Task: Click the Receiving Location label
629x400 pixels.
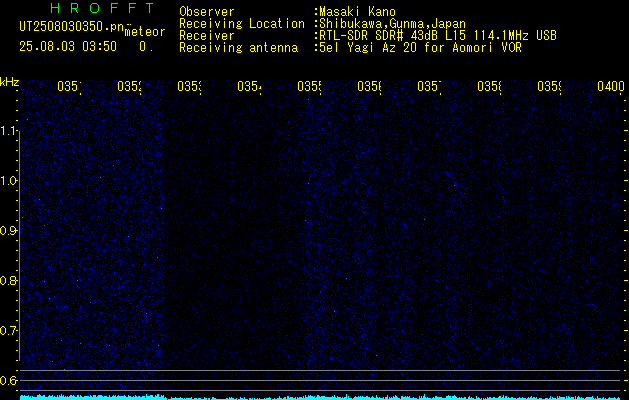Action: click(x=242, y=24)
